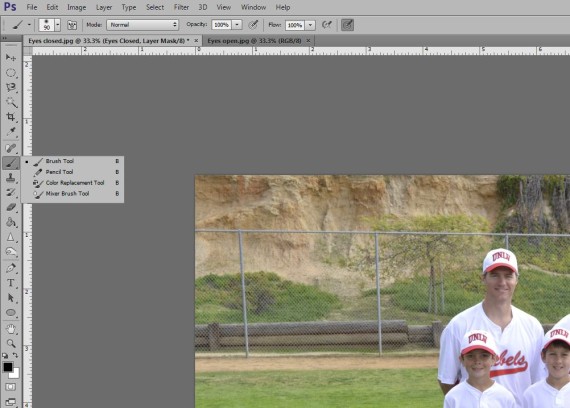Select the Healing Brush tool
Screen dimensions: 570x408
coord(11,148)
